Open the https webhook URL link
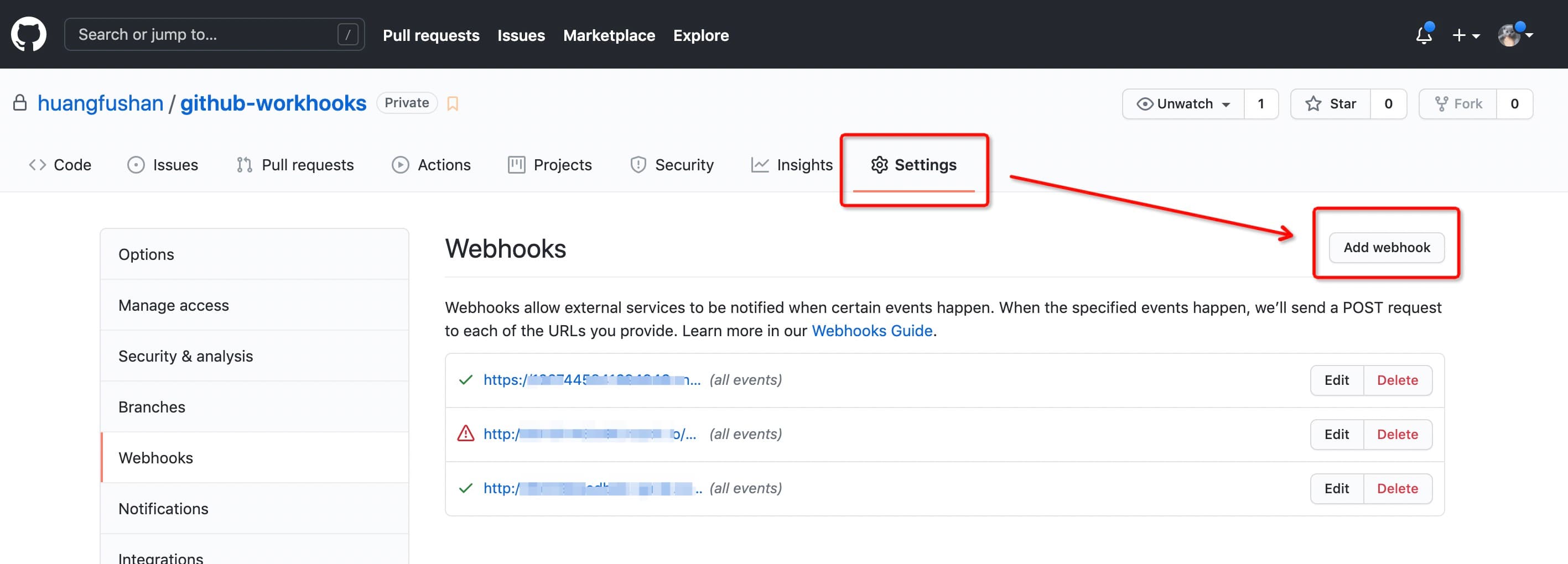The image size is (1568, 564). [x=592, y=380]
